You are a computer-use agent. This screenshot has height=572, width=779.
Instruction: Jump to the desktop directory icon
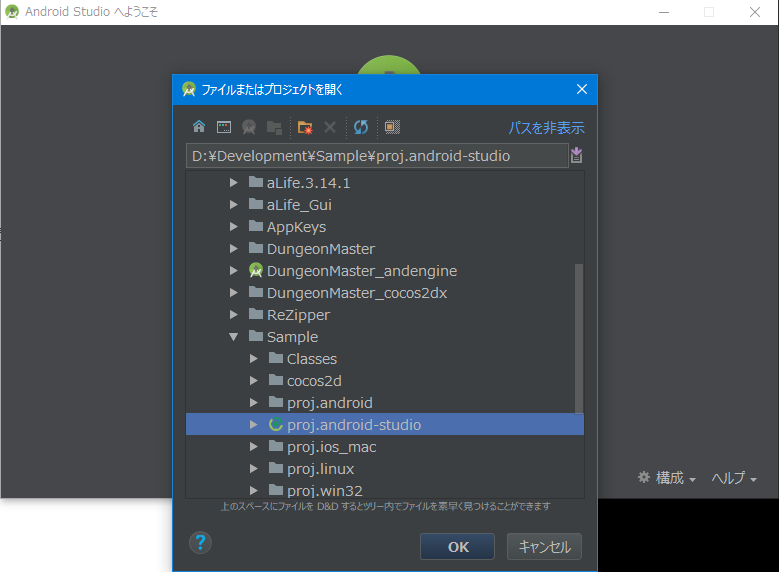[224, 127]
